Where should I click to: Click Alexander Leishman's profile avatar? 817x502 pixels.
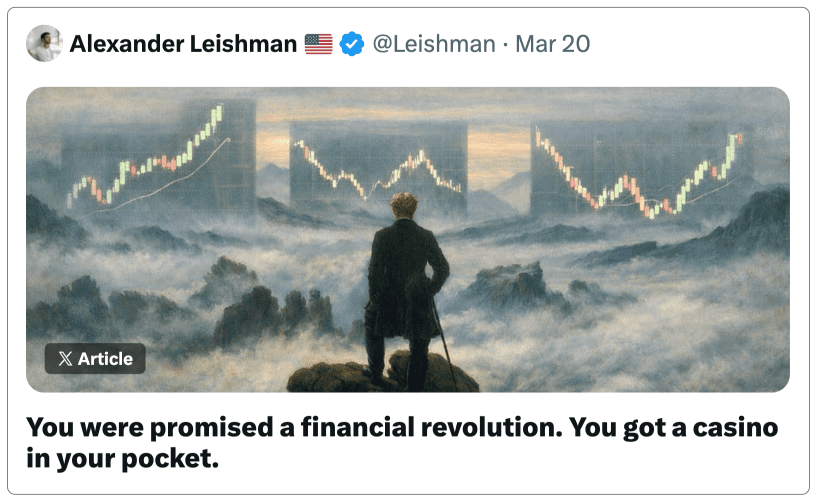(x=44, y=44)
